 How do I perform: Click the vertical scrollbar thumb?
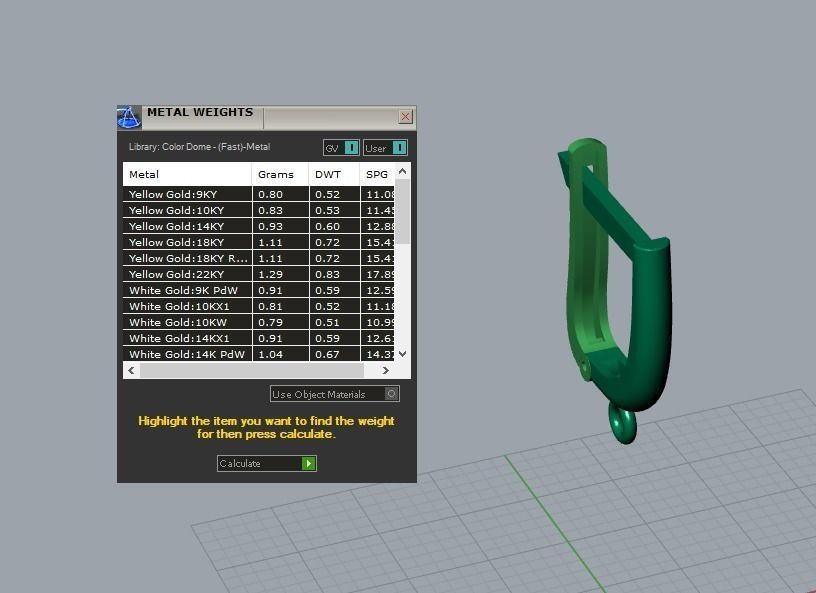pos(402,211)
